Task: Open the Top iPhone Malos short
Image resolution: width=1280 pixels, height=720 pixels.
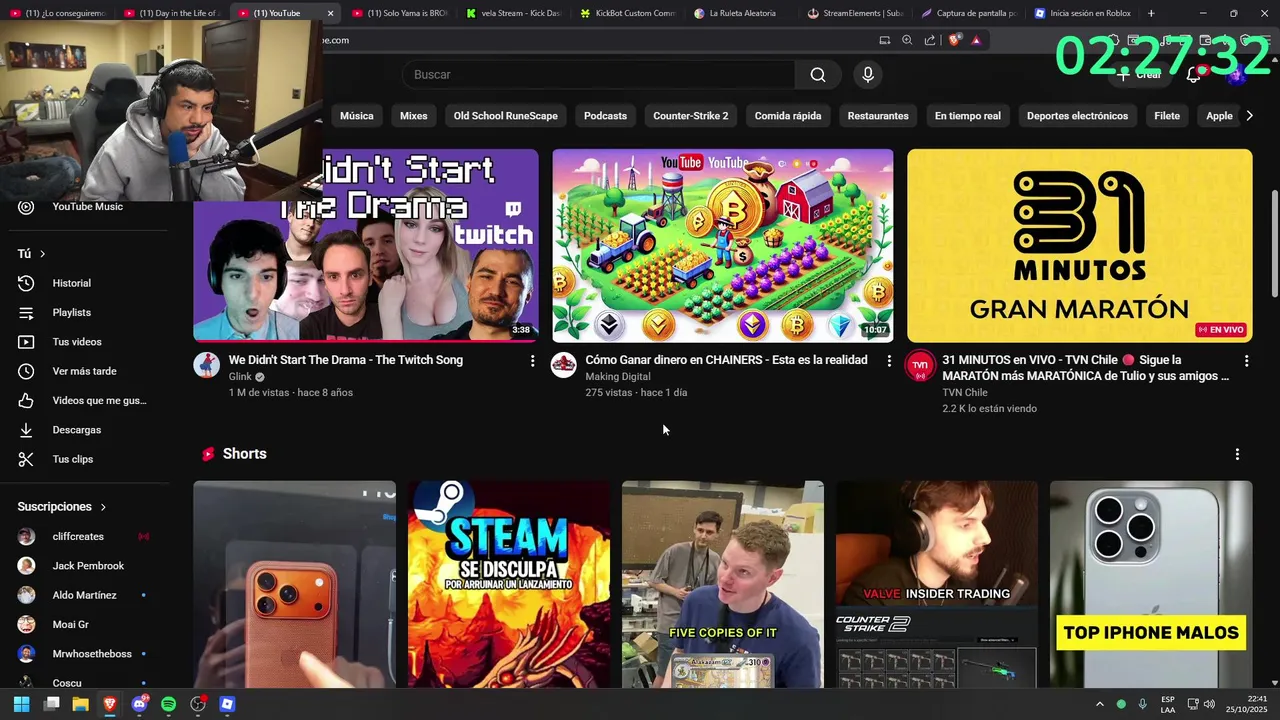Action: 1151,585
